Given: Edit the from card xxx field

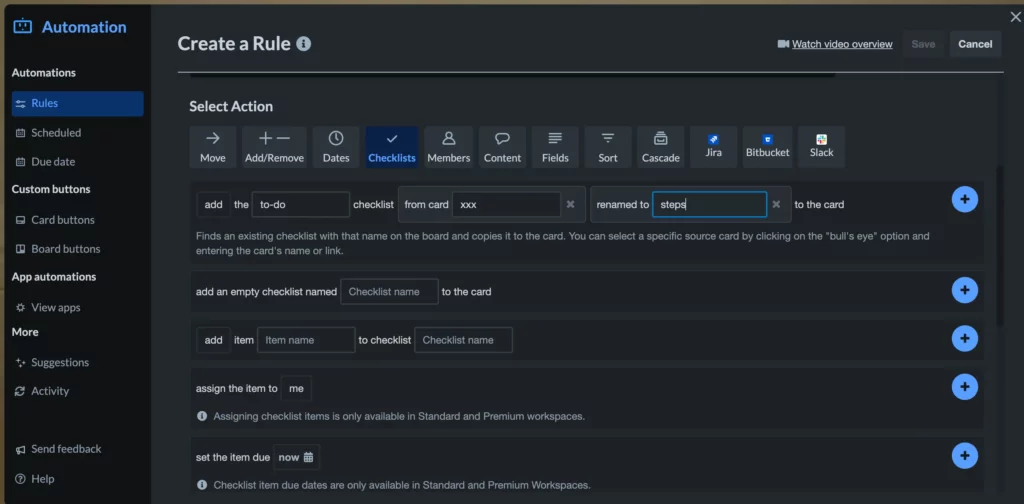Looking at the screenshot, I should coord(506,204).
